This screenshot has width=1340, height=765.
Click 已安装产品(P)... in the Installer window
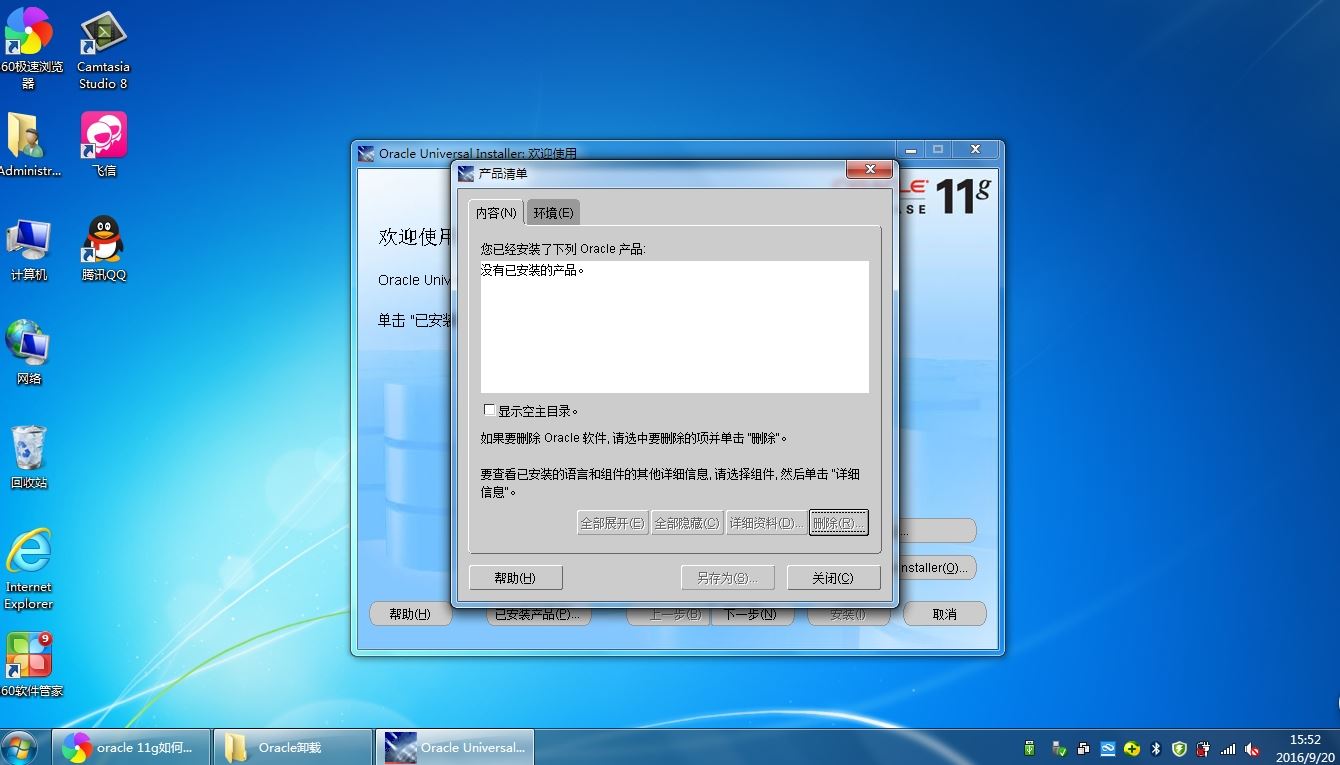538,616
